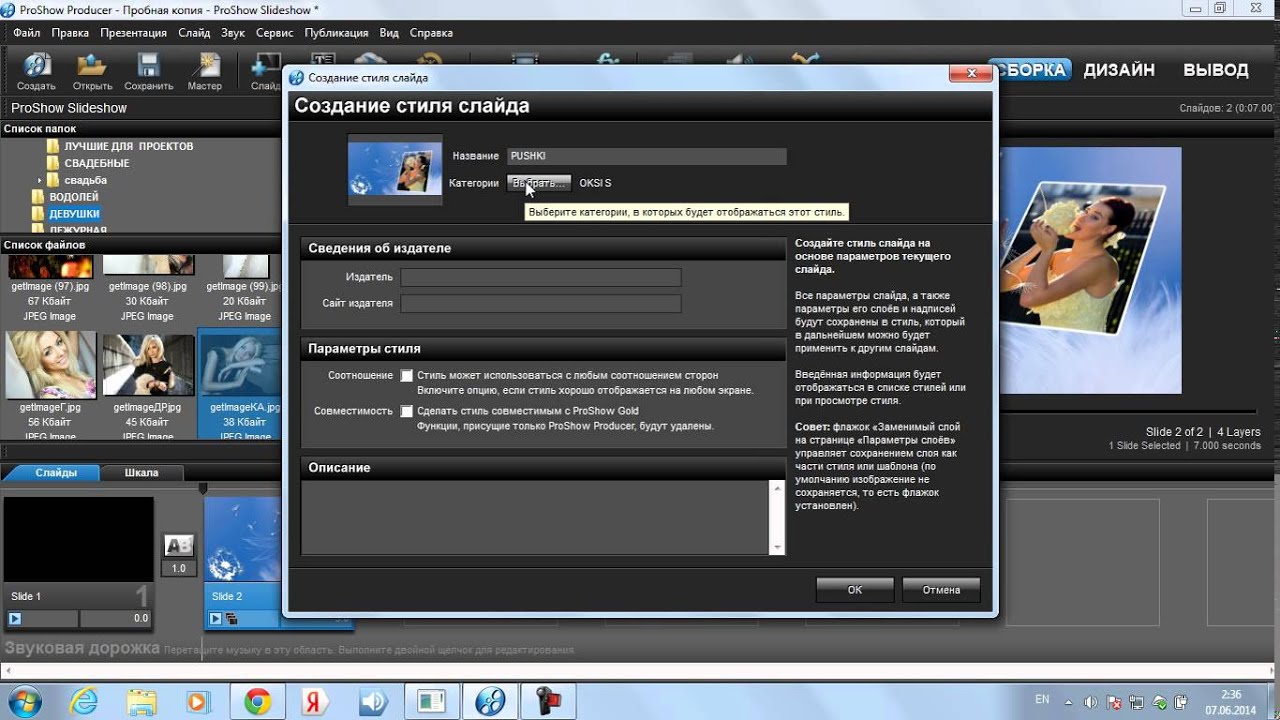Enable the any aspect ratio checkbox
Image resolution: width=1280 pixels, height=720 pixels.
coord(406,376)
